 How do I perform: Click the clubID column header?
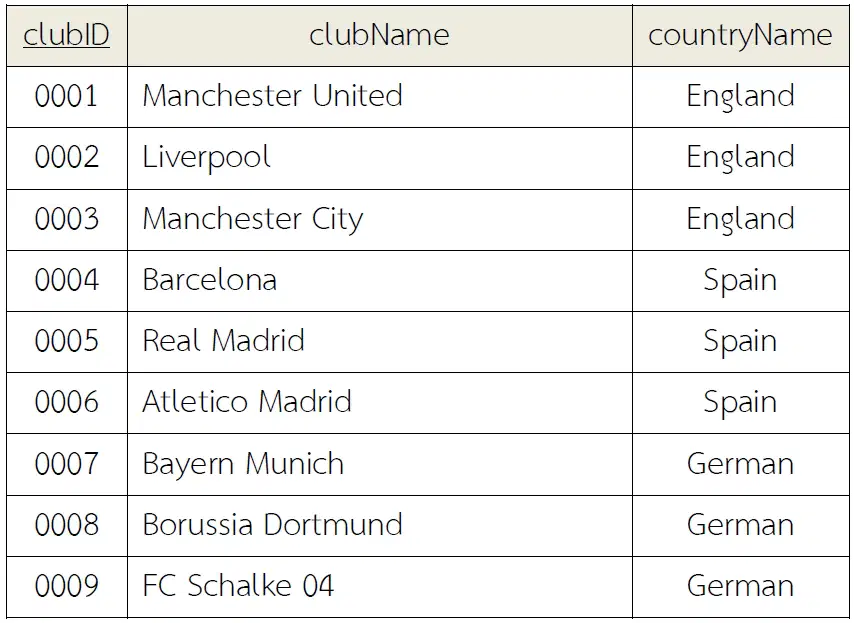66,36
